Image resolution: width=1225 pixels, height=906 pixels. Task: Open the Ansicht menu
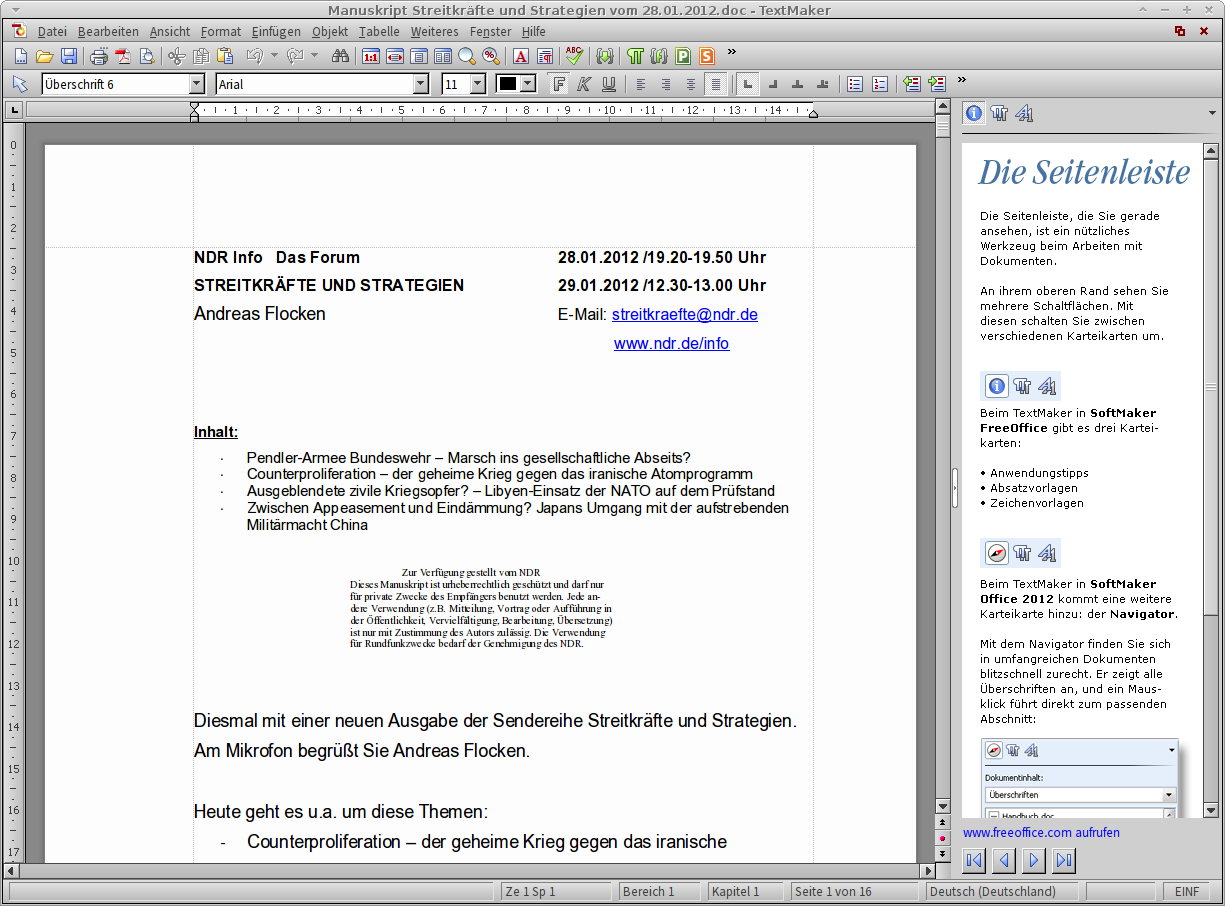click(x=170, y=32)
